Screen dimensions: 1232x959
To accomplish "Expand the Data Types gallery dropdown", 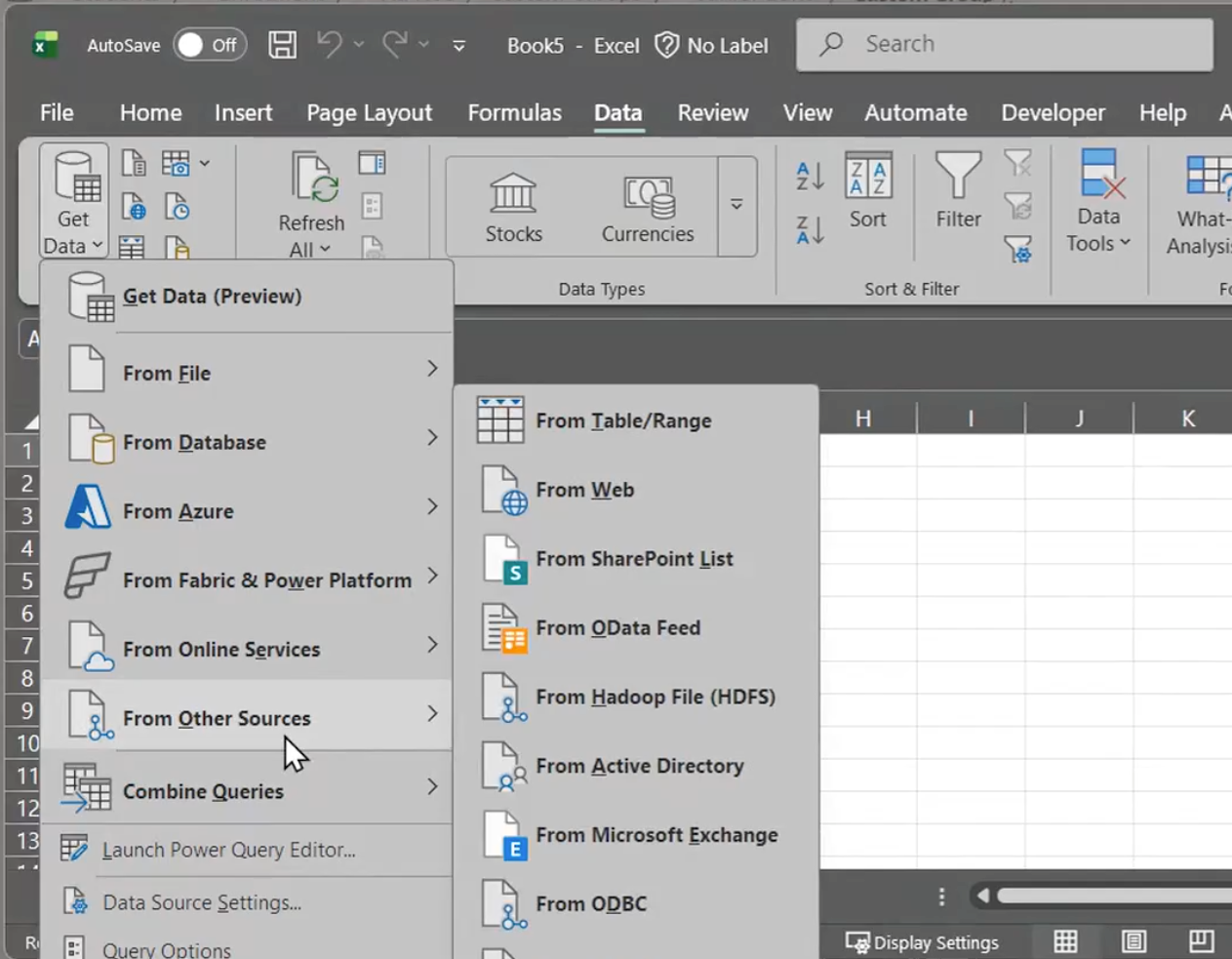I will coord(736,205).
